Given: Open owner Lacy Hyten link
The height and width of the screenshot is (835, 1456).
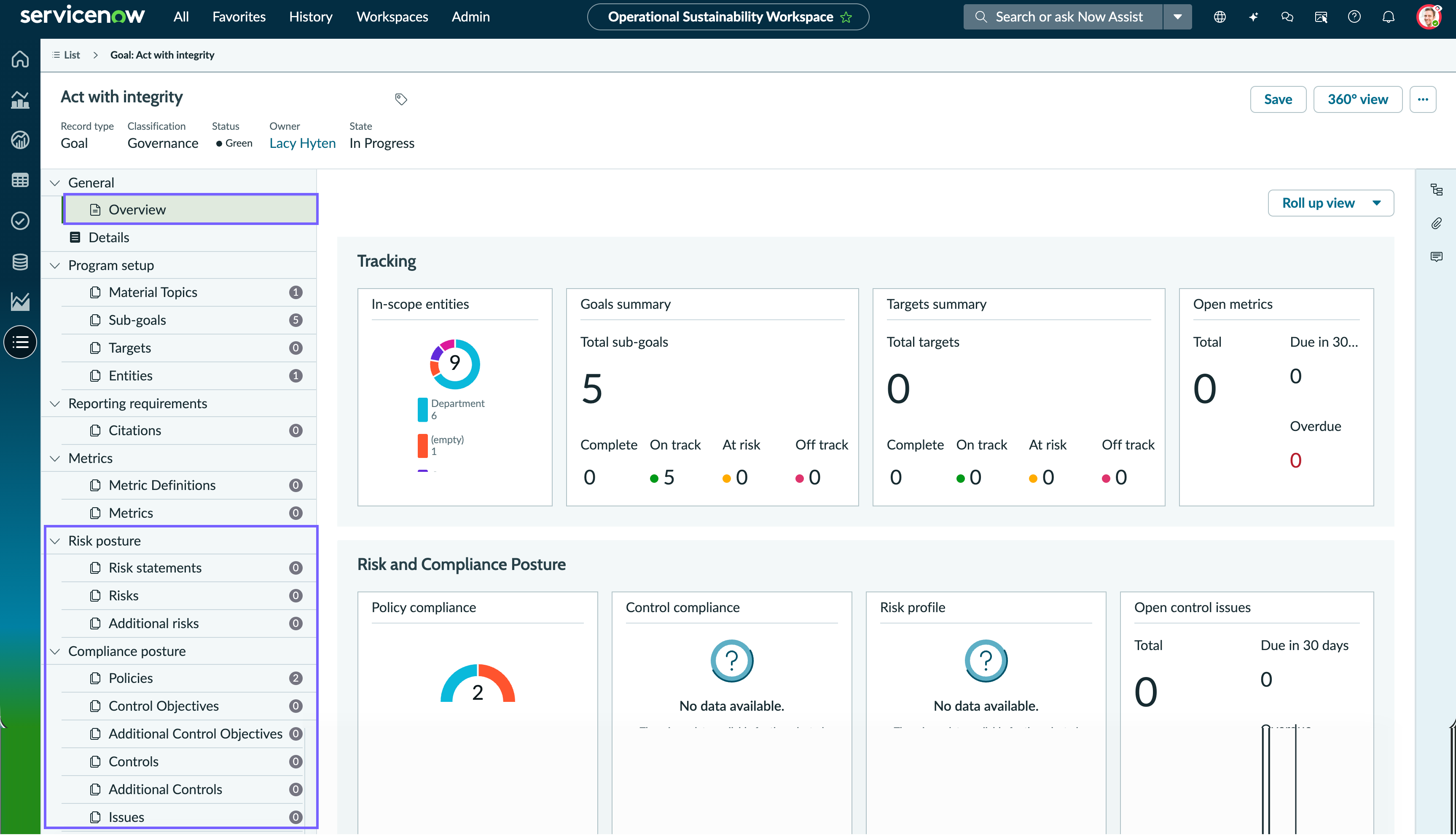Looking at the screenshot, I should (x=302, y=143).
